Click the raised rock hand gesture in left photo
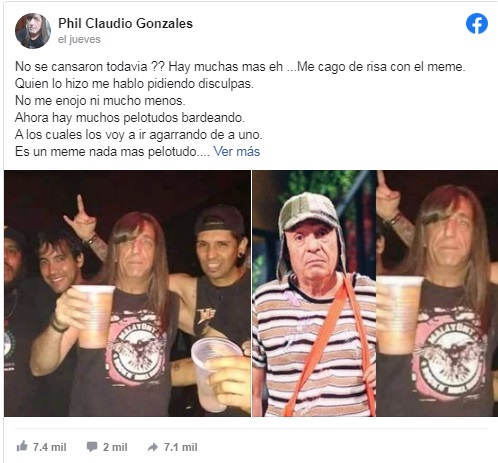 (82, 220)
